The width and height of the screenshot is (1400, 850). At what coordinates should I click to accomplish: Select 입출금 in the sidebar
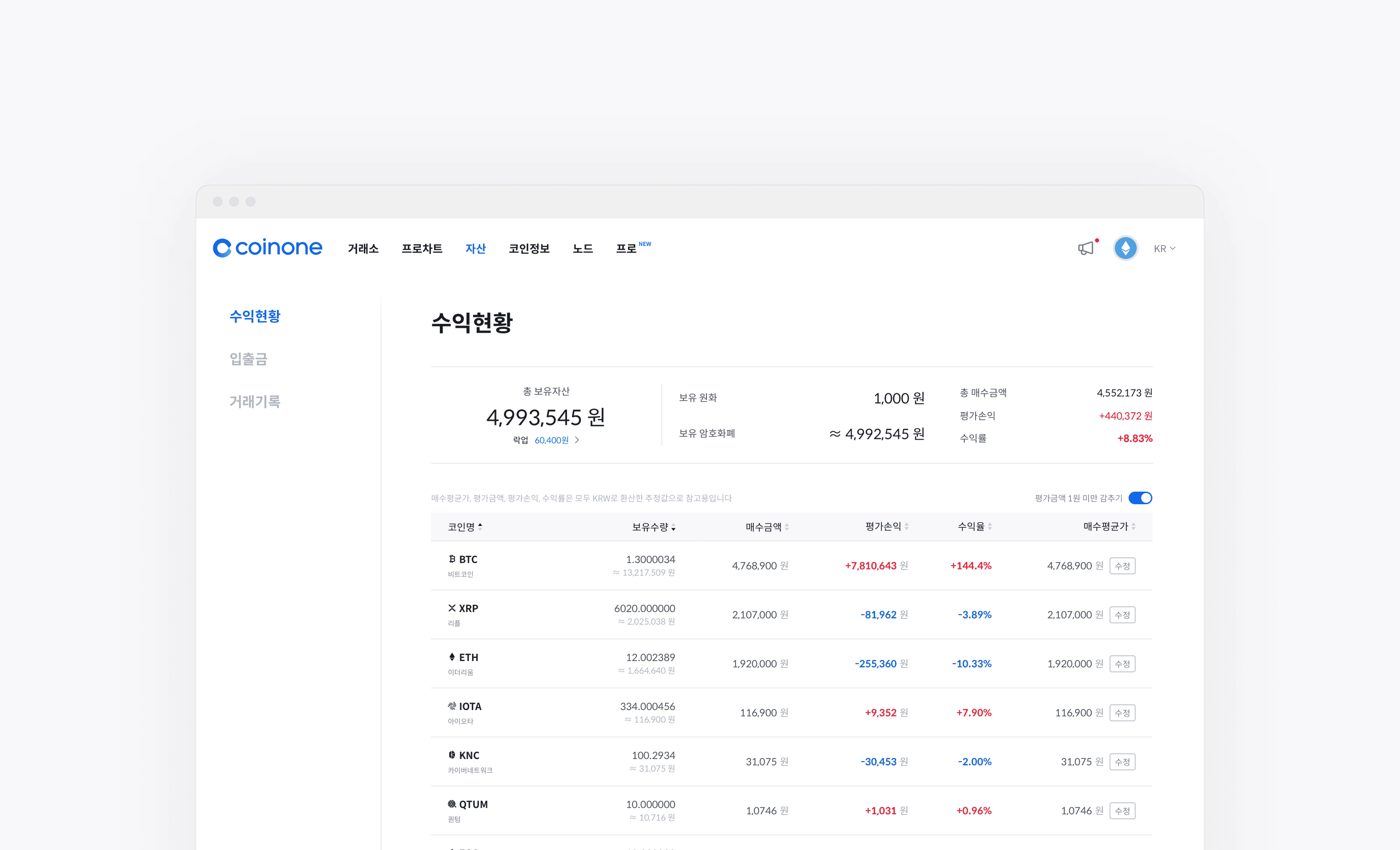click(x=248, y=359)
